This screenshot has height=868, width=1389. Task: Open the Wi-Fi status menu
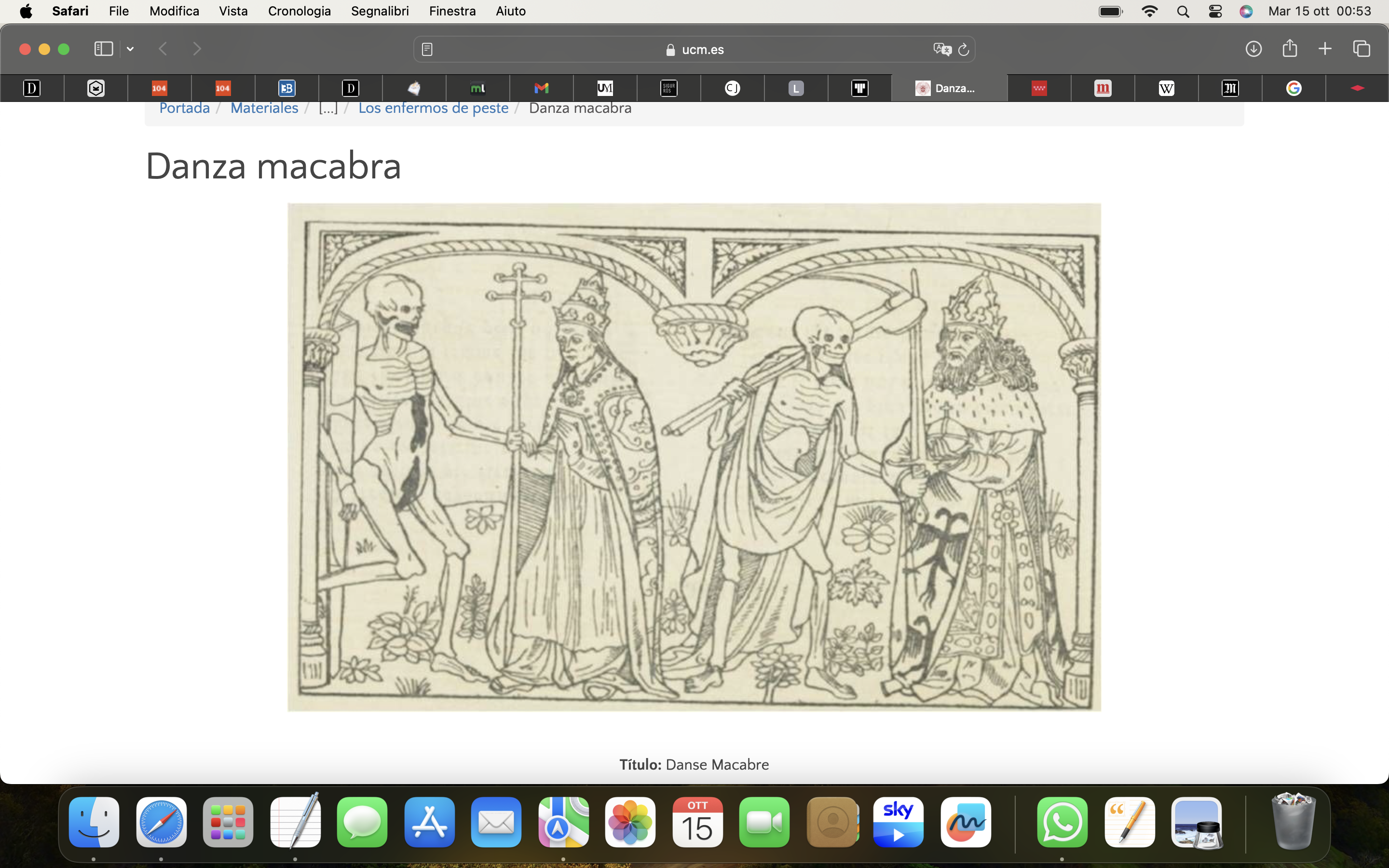1149,12
